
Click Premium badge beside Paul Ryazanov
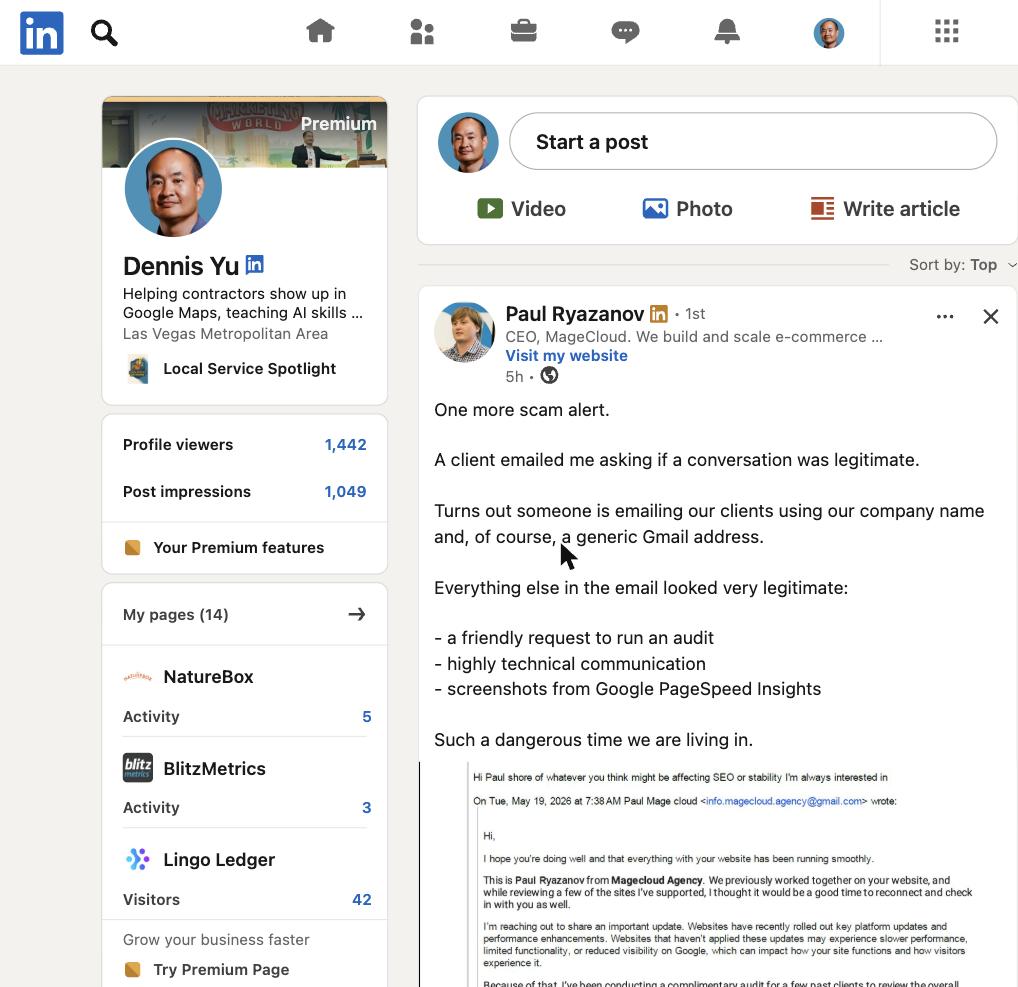[658, 314]
